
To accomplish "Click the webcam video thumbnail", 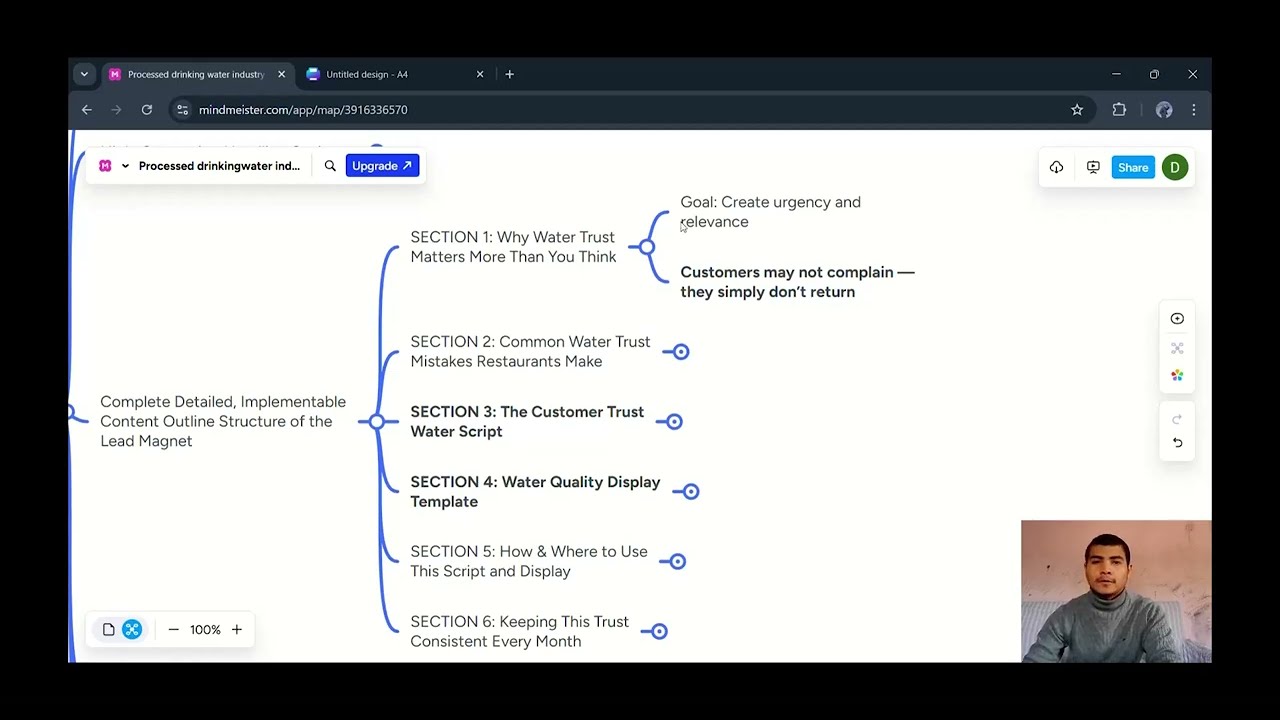I will (x=1116, y=591).
